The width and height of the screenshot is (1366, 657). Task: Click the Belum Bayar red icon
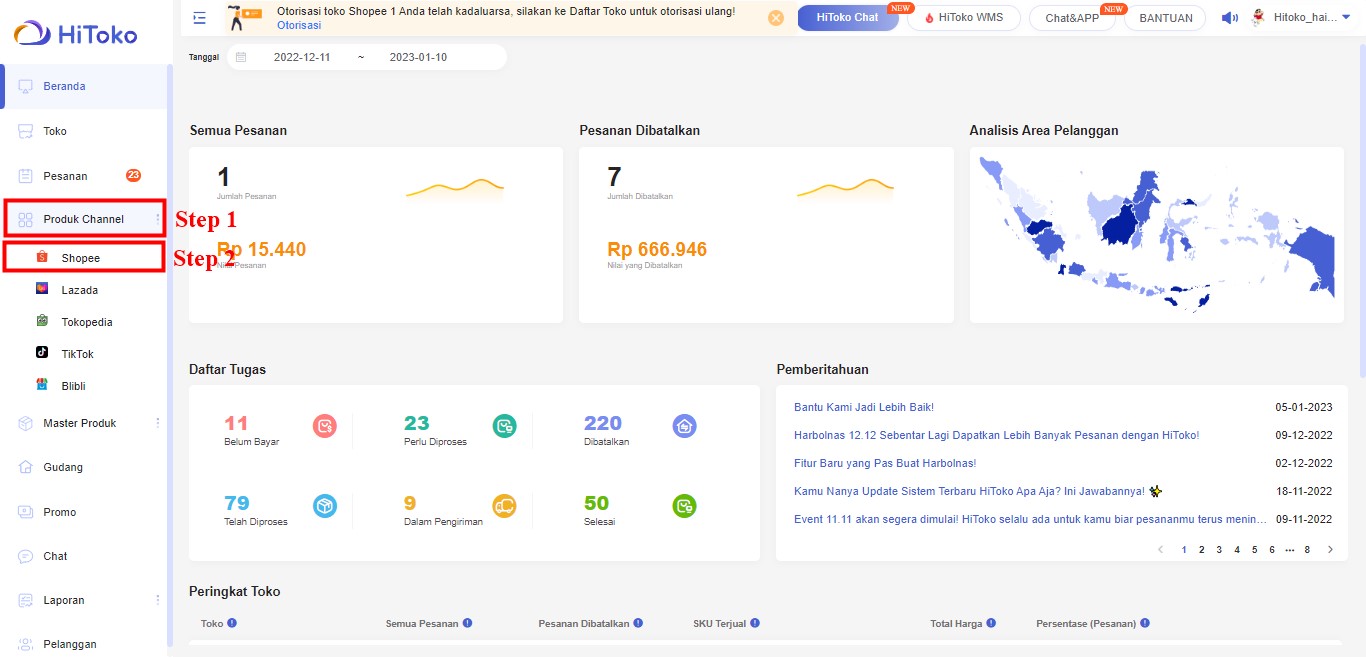[325, 426]
